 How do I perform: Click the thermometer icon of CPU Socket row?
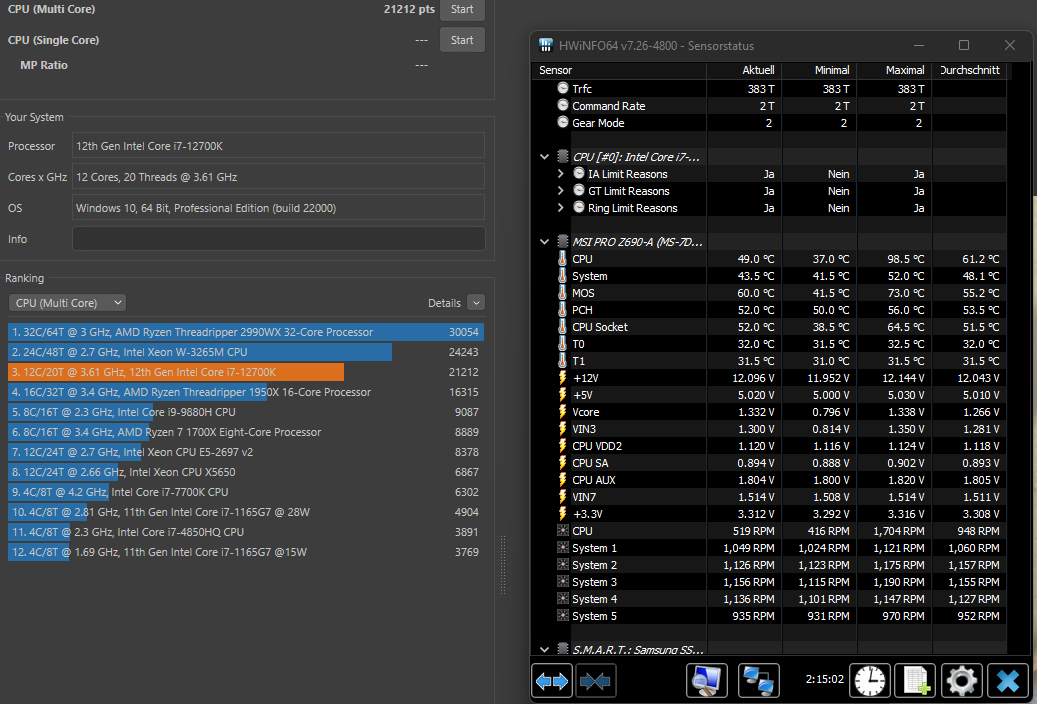pyautogui.click(x=562, y=327)
